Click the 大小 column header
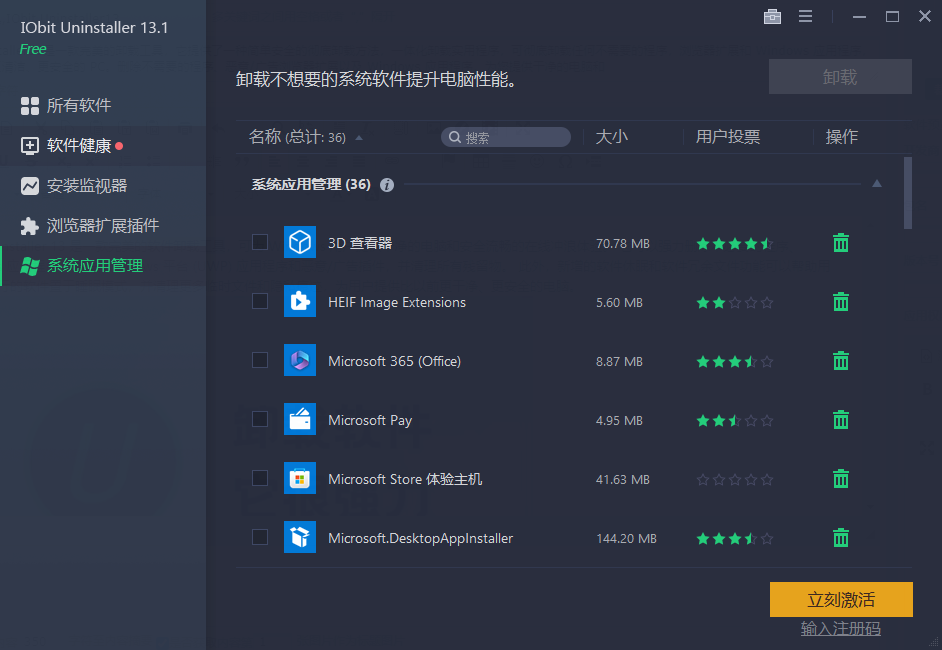942x650 pixels. pyautogui.click(x=612, y=137)
